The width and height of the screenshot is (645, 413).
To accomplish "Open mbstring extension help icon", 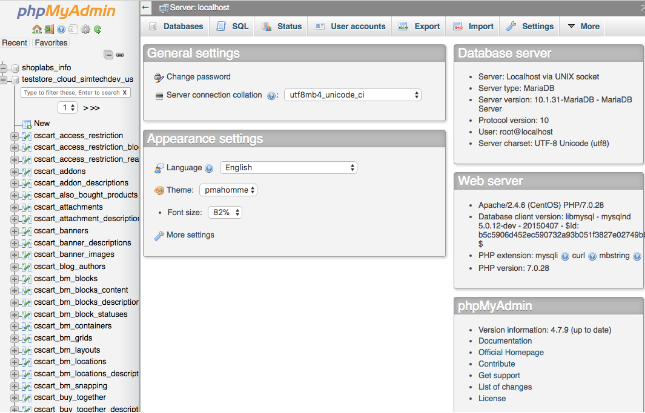I will [637, 257].
